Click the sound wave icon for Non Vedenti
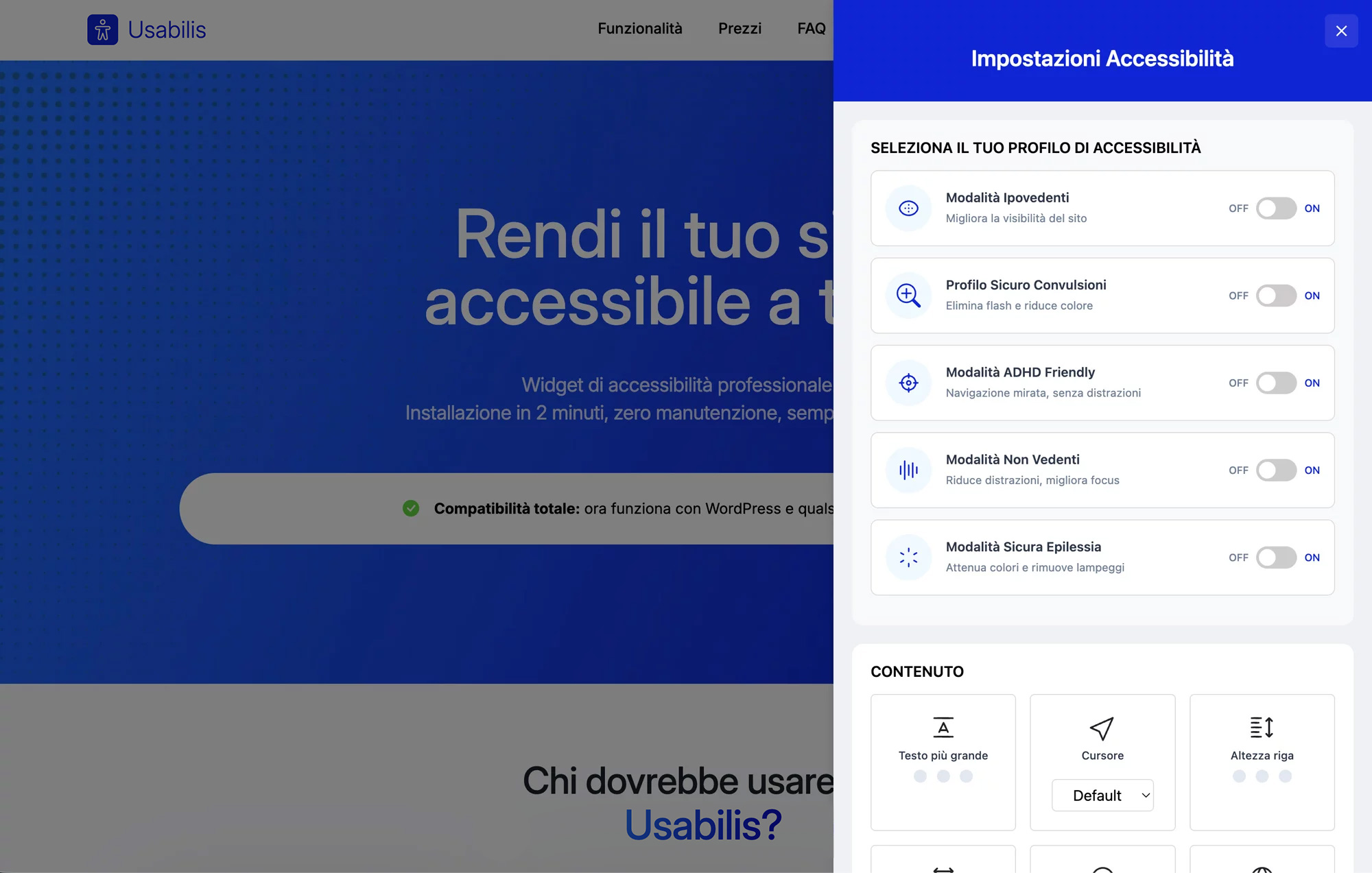The width and height of the screenshot is (1372, 873). click(908, 470)
